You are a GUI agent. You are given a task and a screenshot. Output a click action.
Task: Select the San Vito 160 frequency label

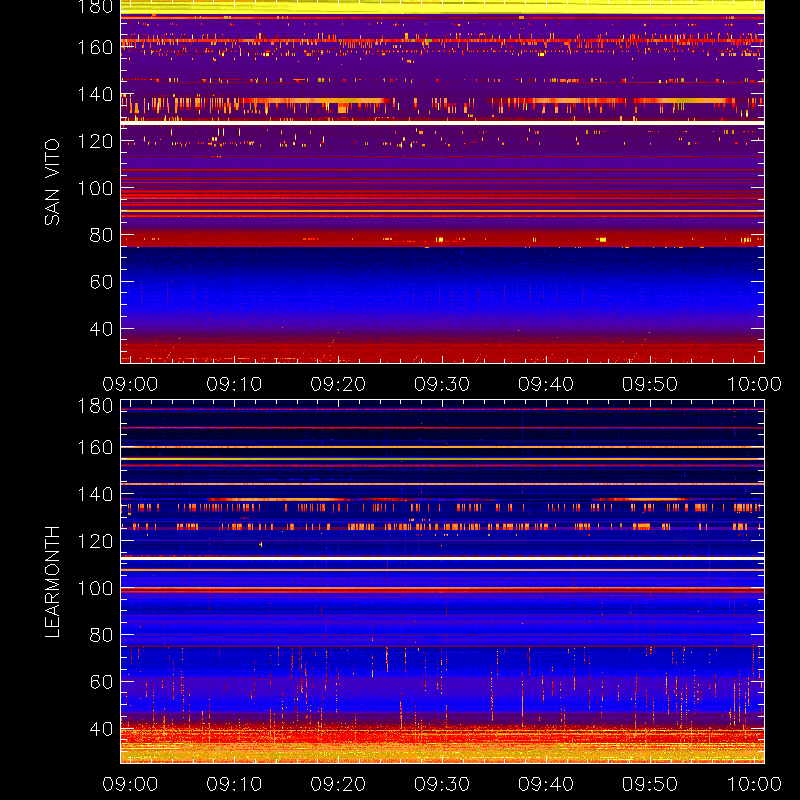(x=95, y=47)
